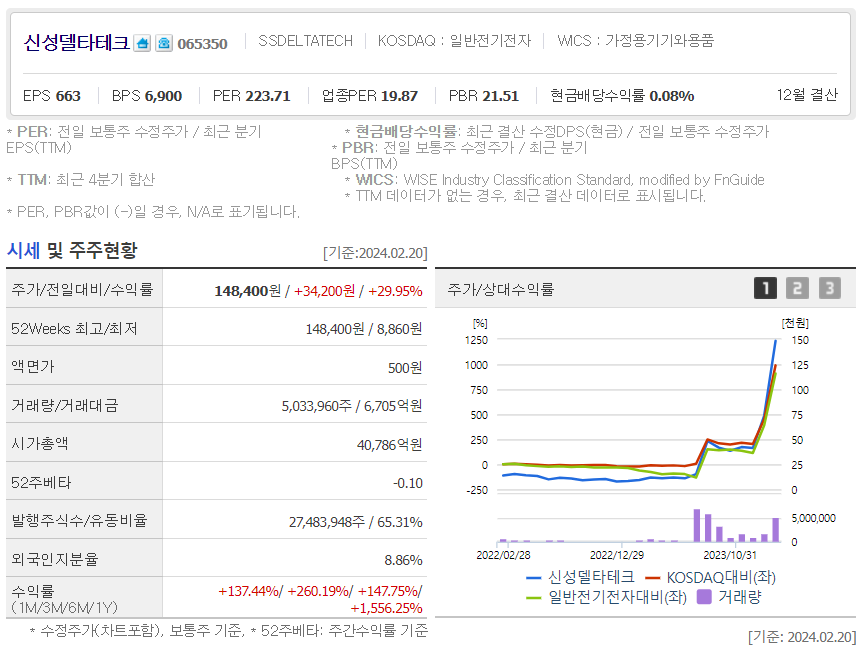Screen dimensions: 864x648
Task: Click the 수익률 (1M/3M/6M/1Y) row label
Action: pyautogui.click(x=64, y=600)
